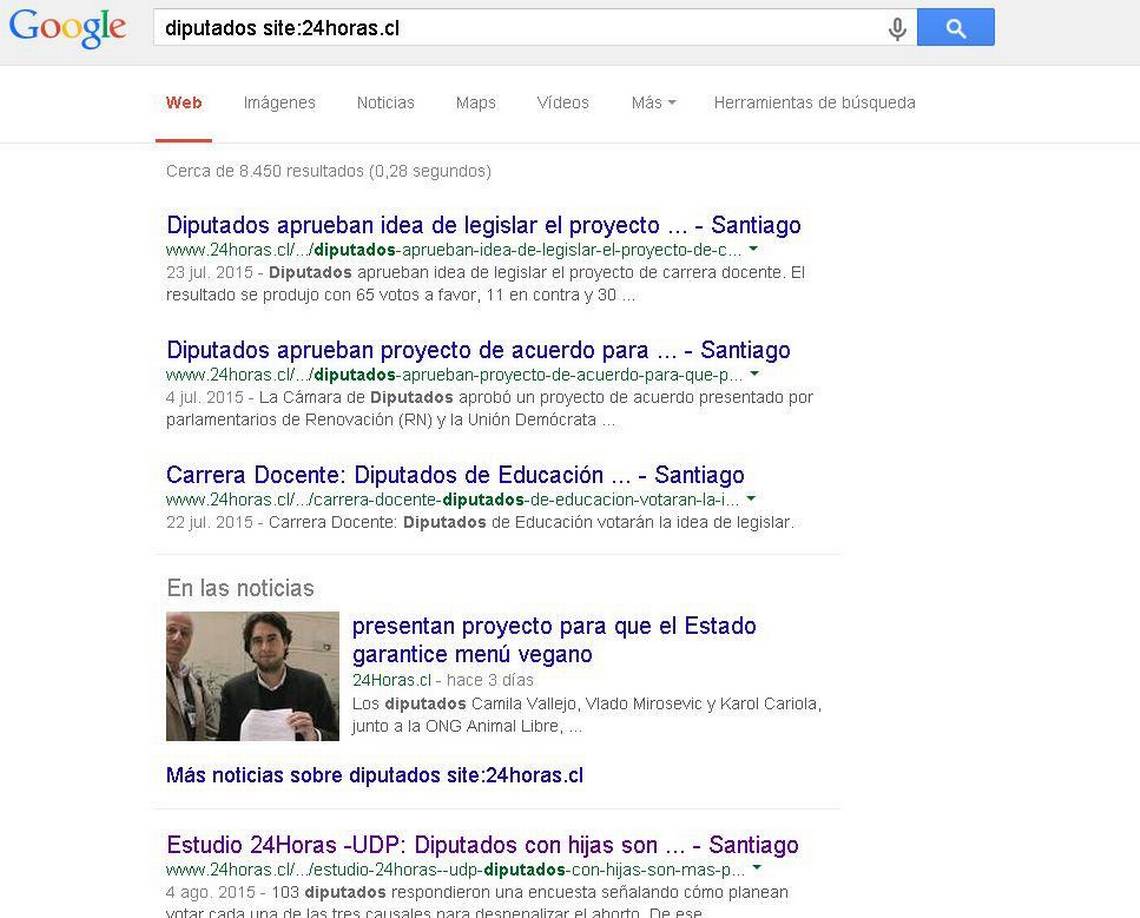The width and height of the screenshot is (1140, 918).
Task: Go to the Maps tab
Action: click(475, 102)
